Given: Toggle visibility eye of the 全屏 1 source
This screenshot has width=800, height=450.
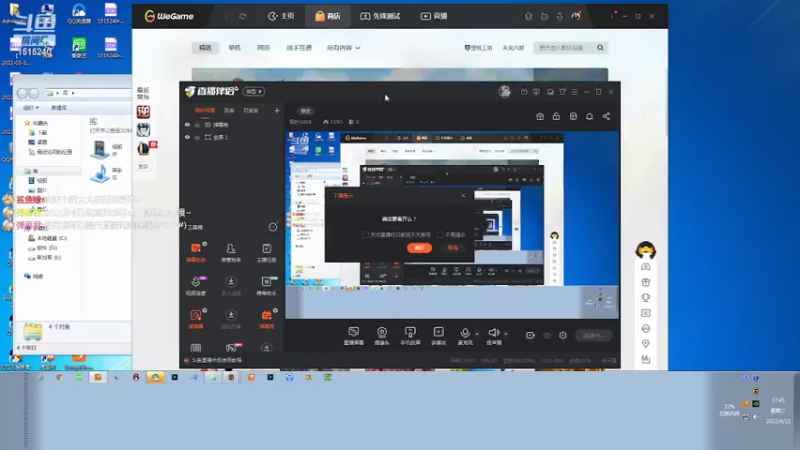Looking at the screenshot, I should (187, 137).
